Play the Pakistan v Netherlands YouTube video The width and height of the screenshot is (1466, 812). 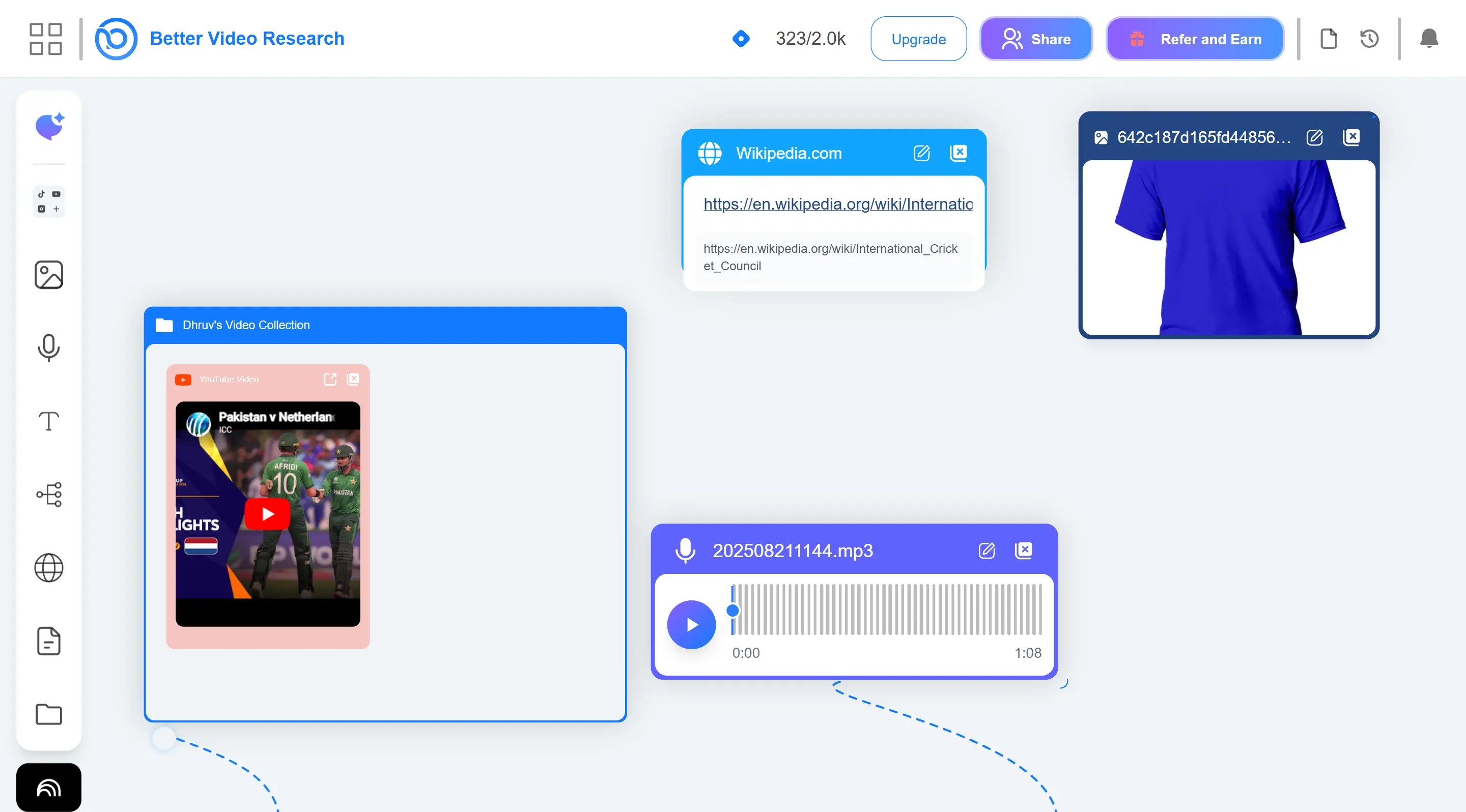coord(267,513)
